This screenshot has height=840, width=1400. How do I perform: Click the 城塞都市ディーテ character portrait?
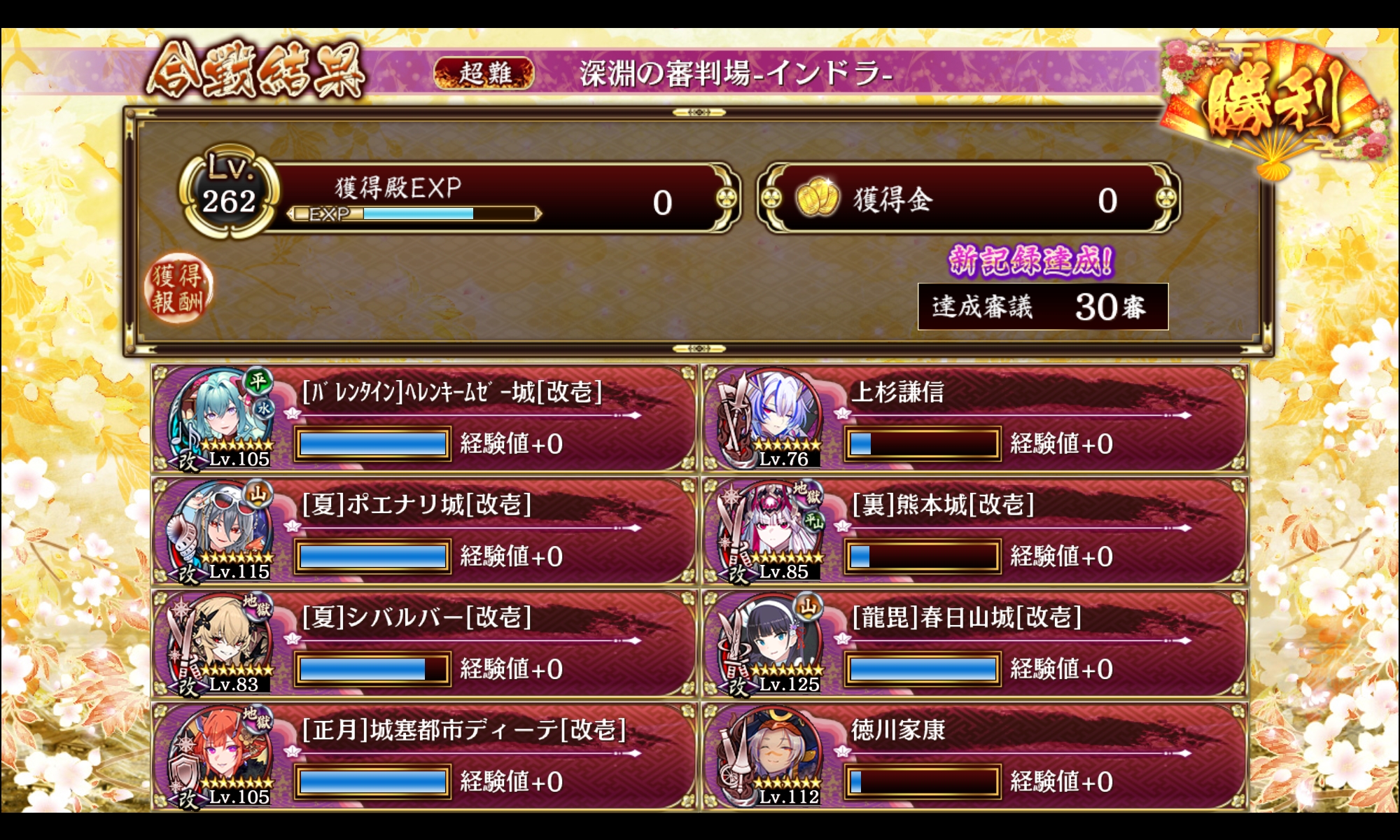point(220,757)
